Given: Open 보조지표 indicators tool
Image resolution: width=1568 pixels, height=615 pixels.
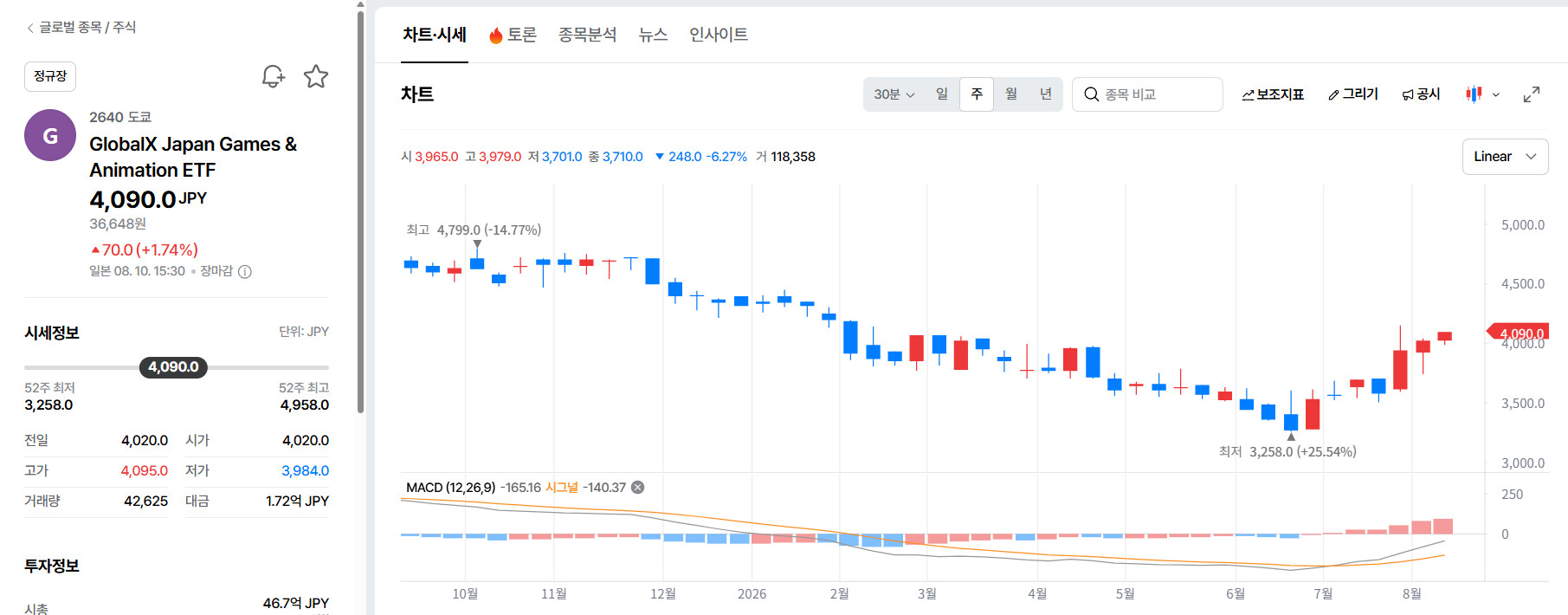Looking at the screenshot, I should [x=1273, y=94].
